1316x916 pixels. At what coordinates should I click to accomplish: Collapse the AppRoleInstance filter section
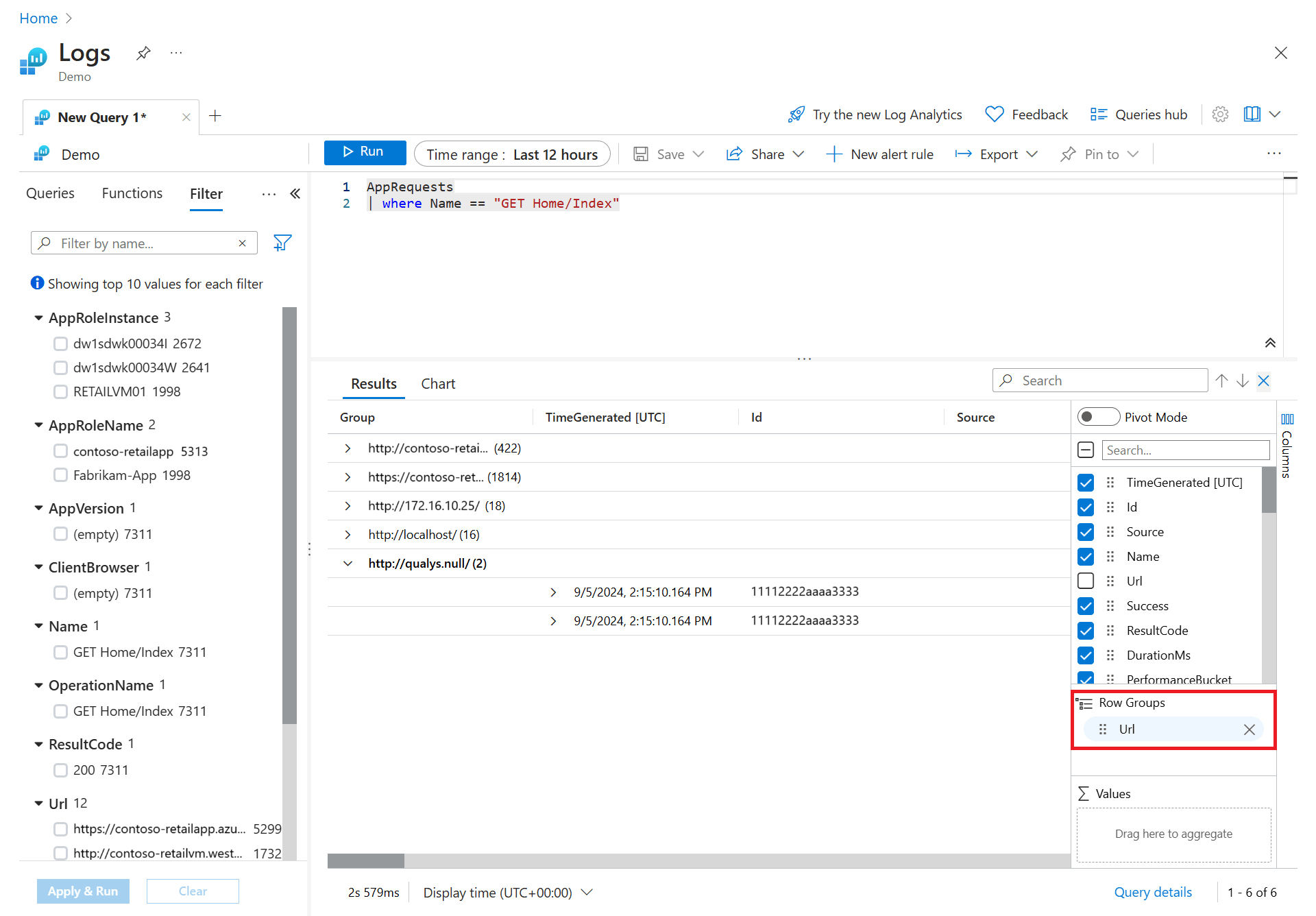[x=38, y=318]
